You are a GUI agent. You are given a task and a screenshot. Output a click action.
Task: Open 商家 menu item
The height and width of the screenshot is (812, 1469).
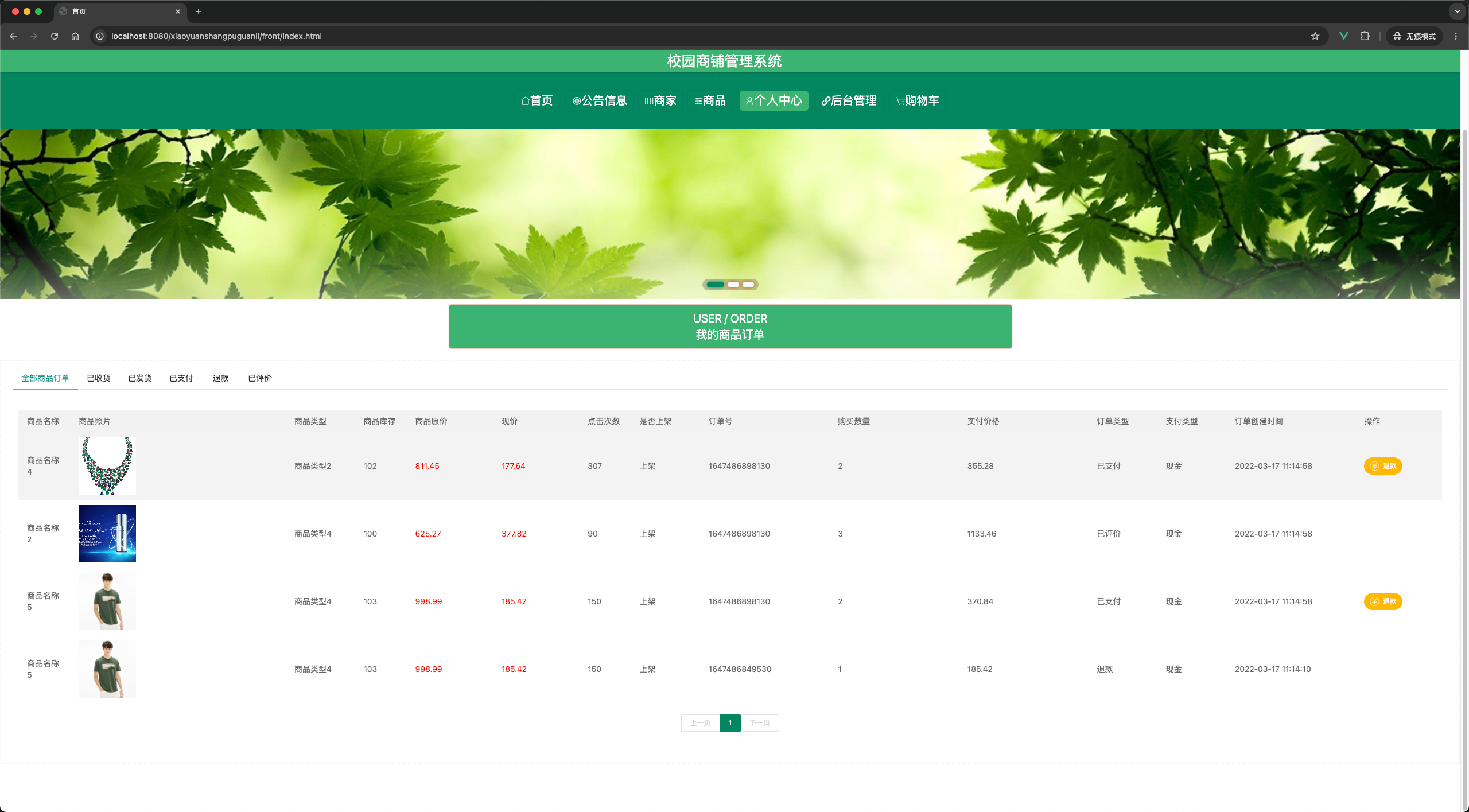click(660, 100)
